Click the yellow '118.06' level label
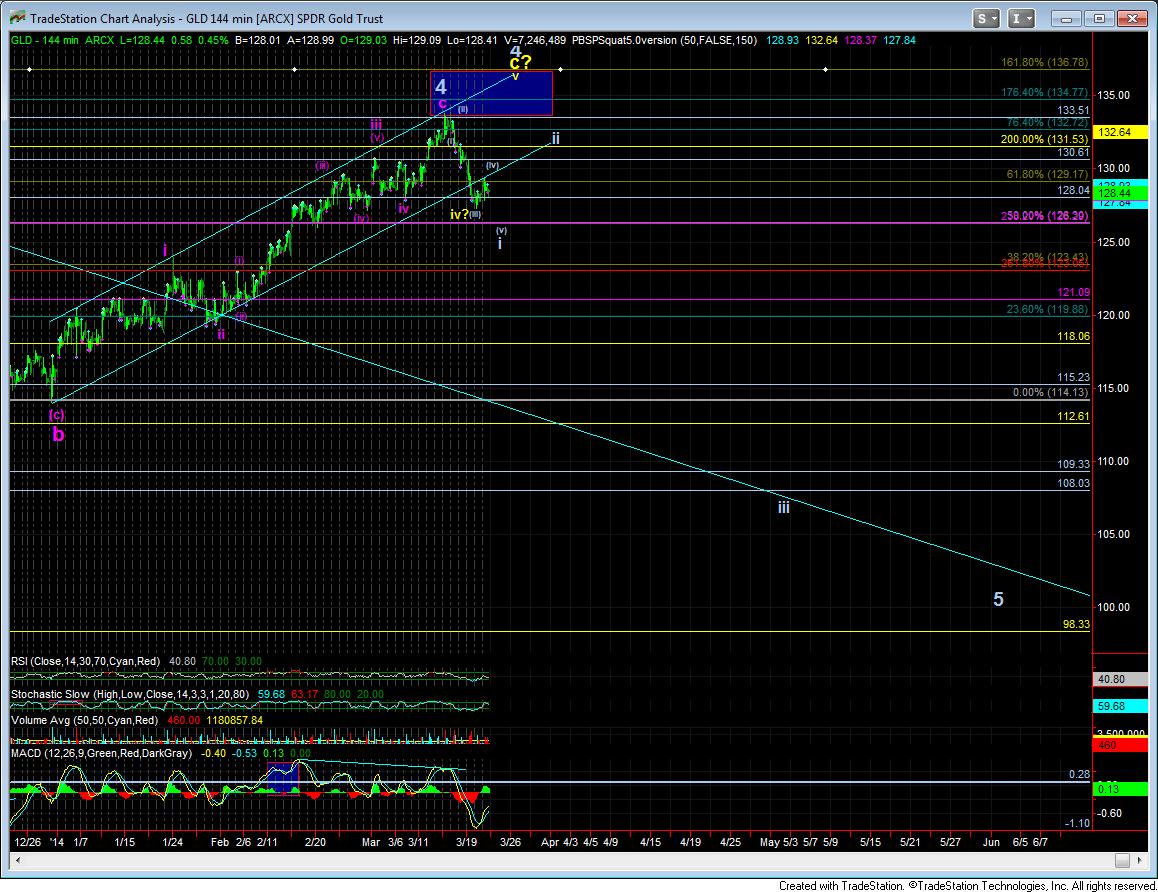The width and height of the screenshot is (1158, 892). coord(1073,337)
